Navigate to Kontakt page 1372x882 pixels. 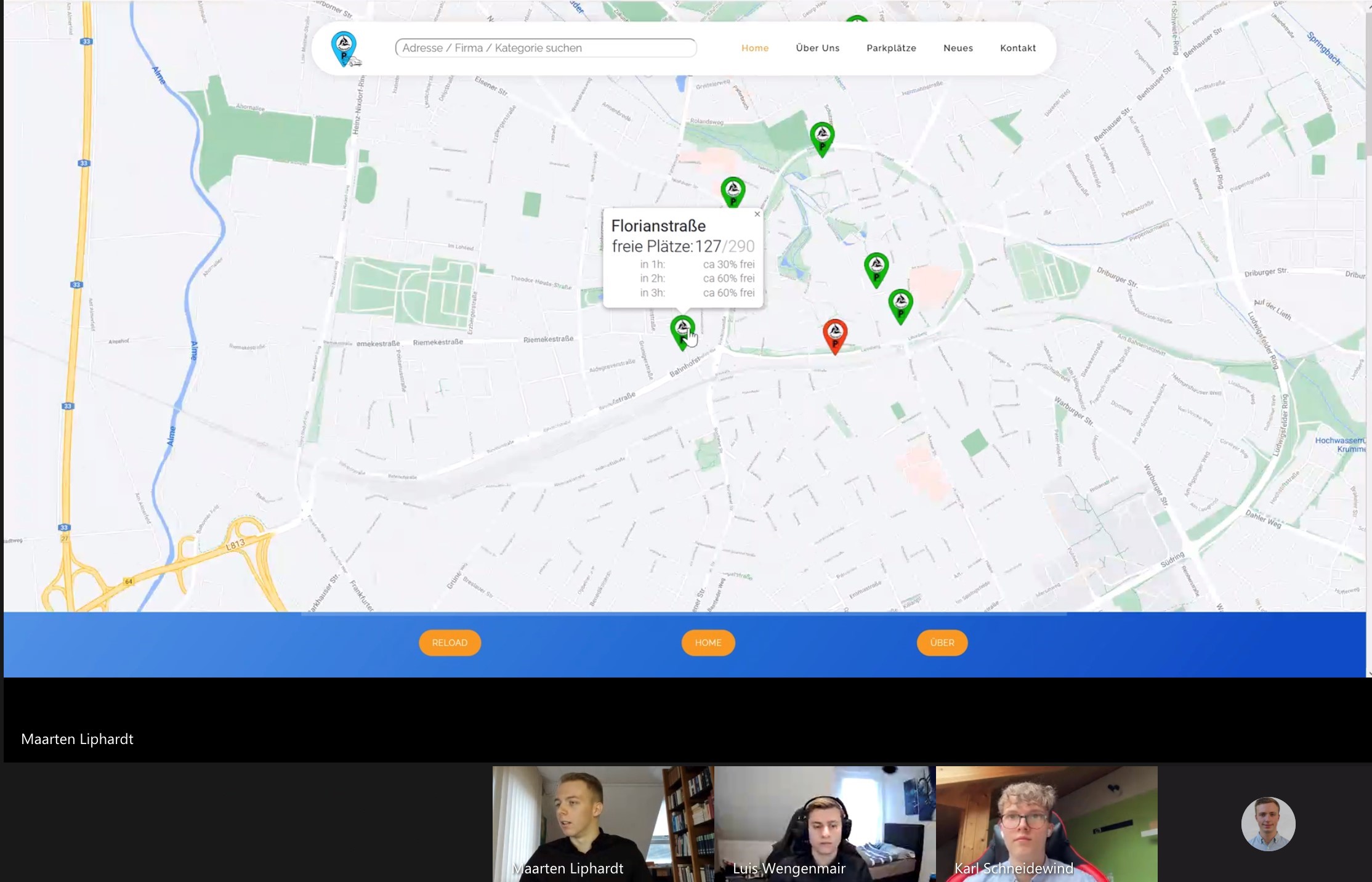point(1018,48)
